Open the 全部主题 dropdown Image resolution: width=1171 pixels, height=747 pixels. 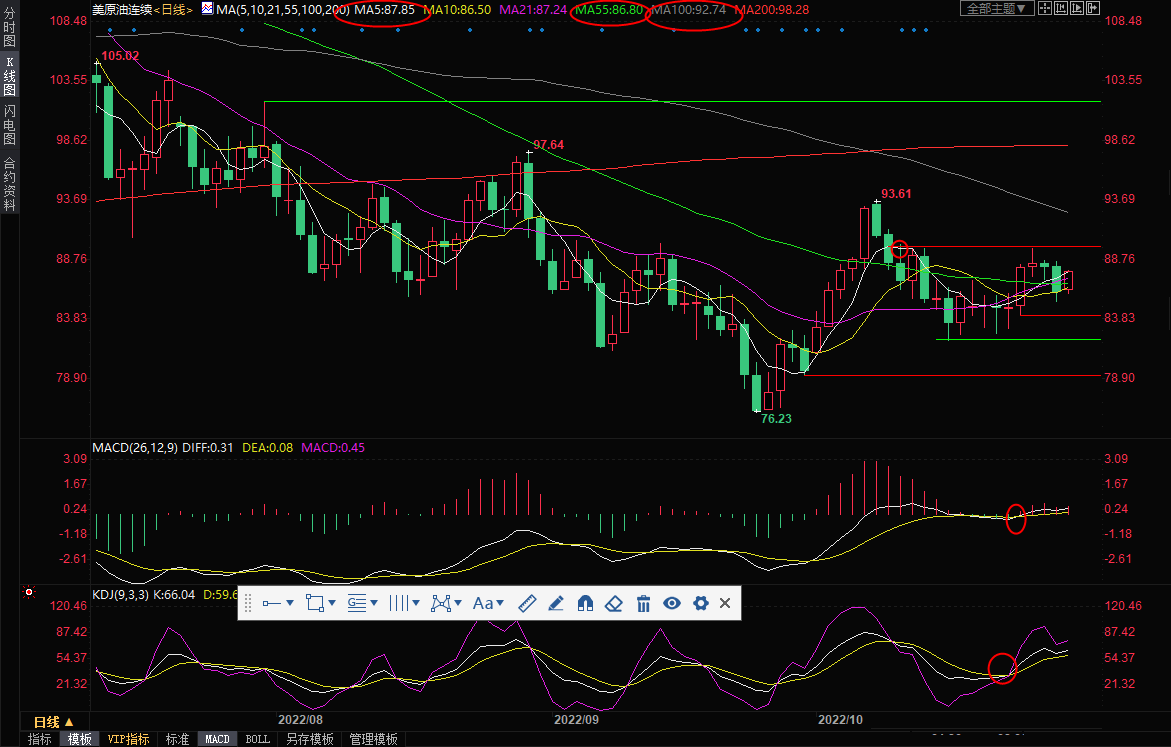[x=994, y=8]
